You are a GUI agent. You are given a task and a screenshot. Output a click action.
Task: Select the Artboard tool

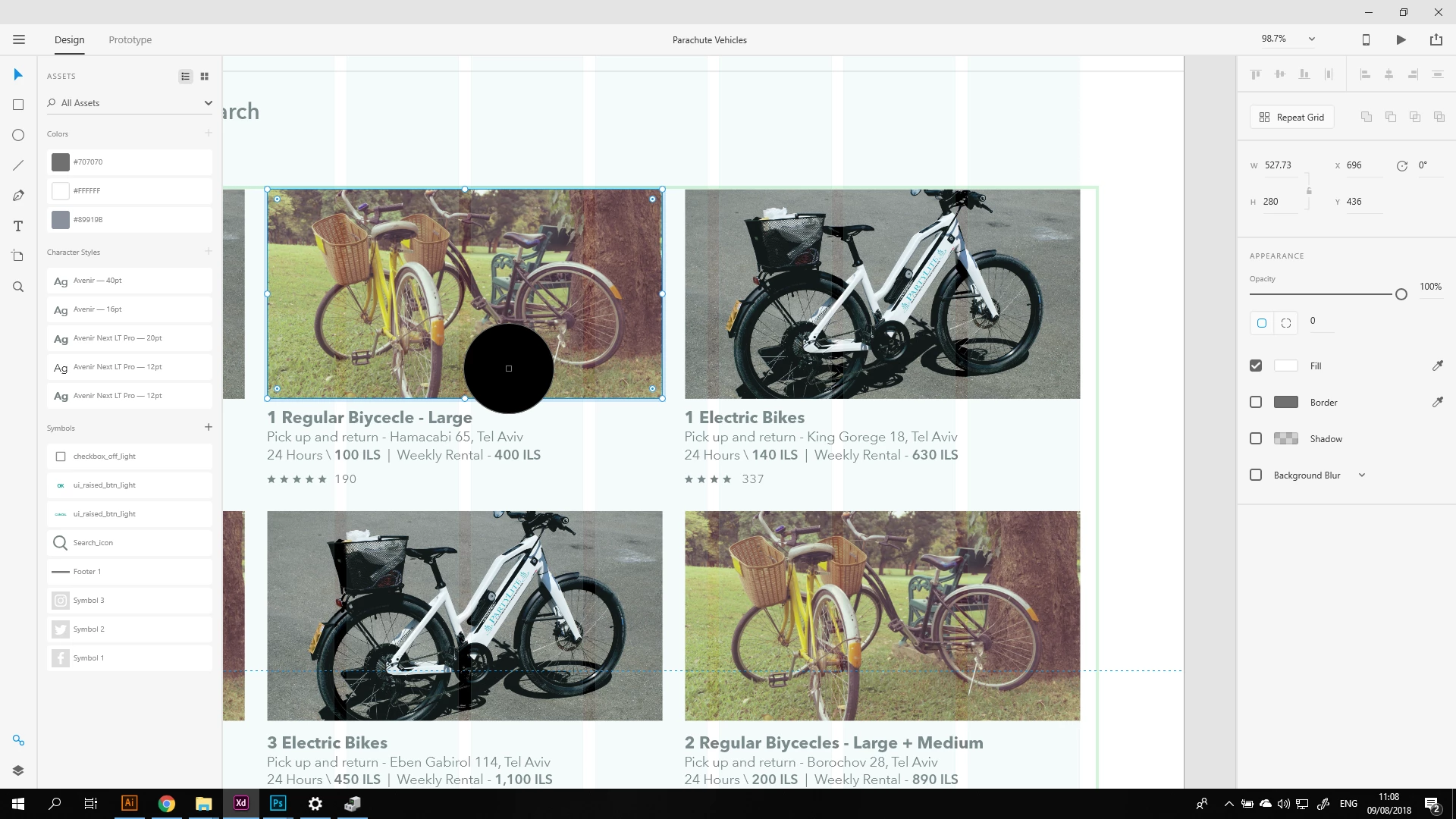coord(18,256)
